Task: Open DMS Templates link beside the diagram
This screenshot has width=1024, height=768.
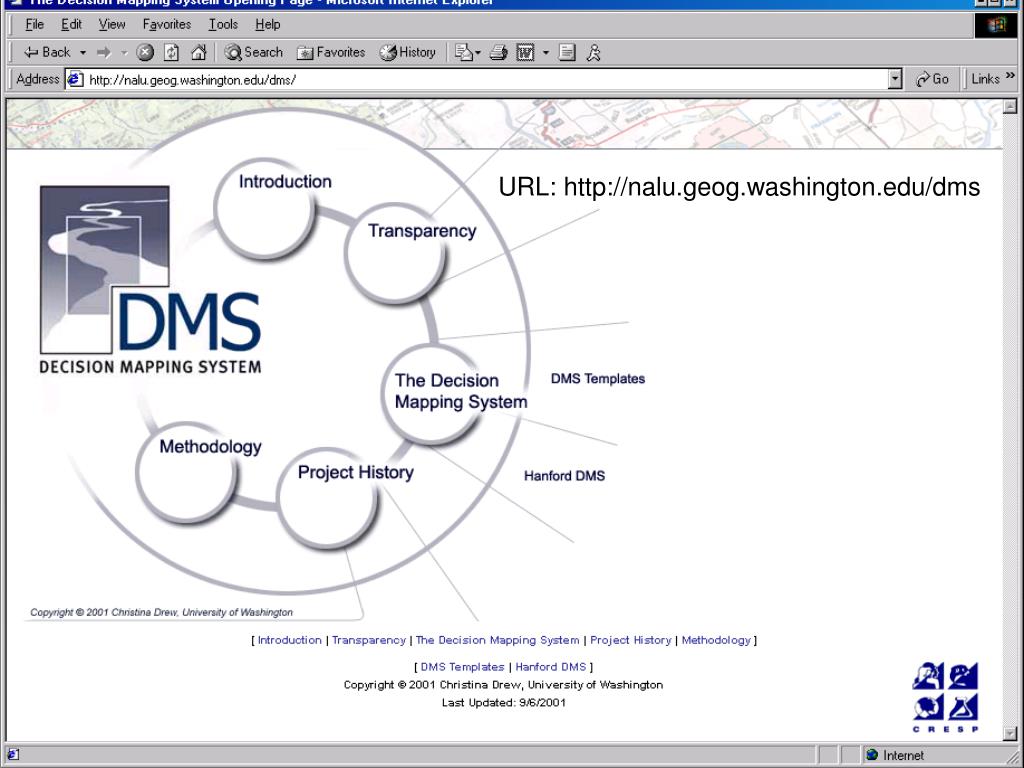Action: tap(598, 379)
